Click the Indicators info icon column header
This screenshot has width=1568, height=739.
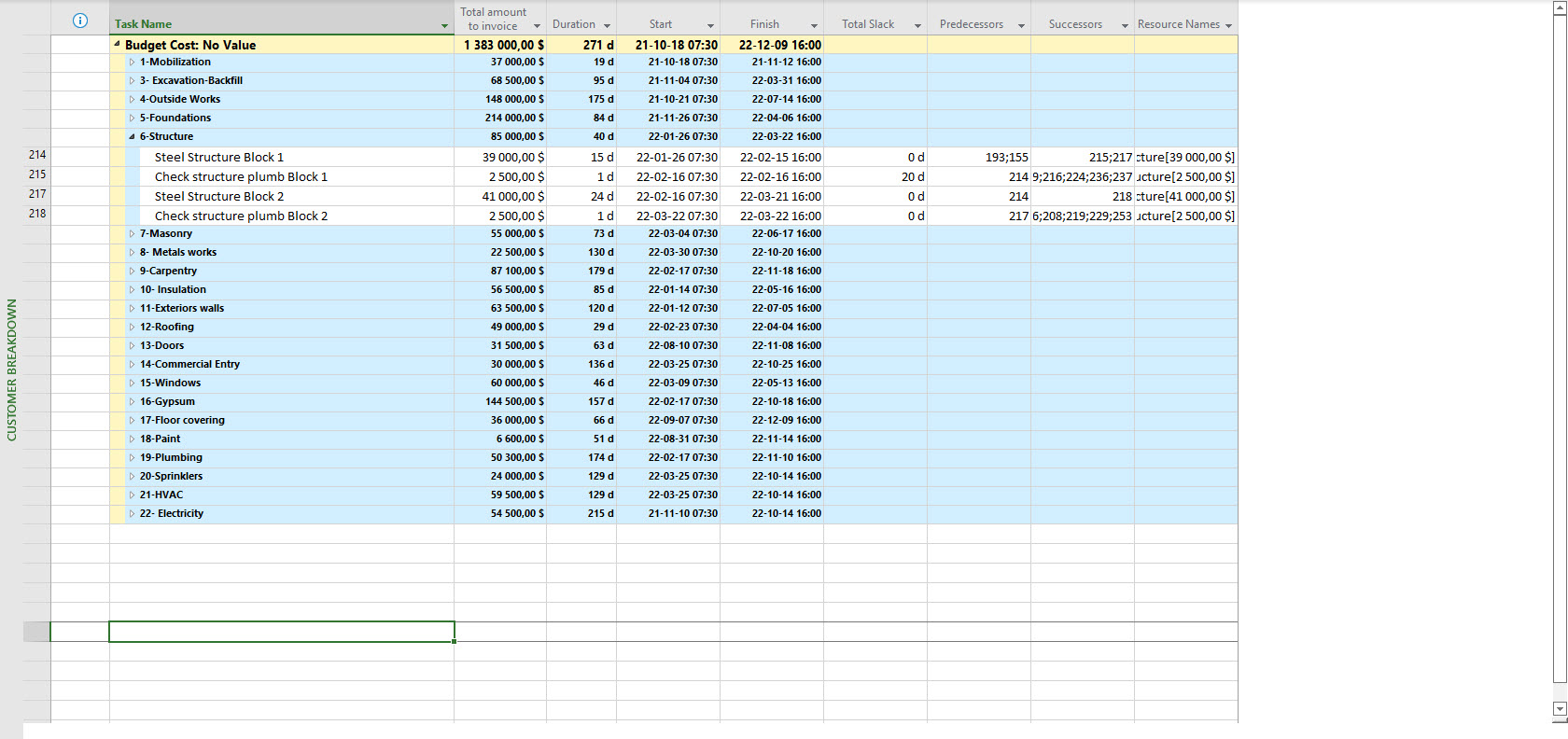(x=80, y=21)
